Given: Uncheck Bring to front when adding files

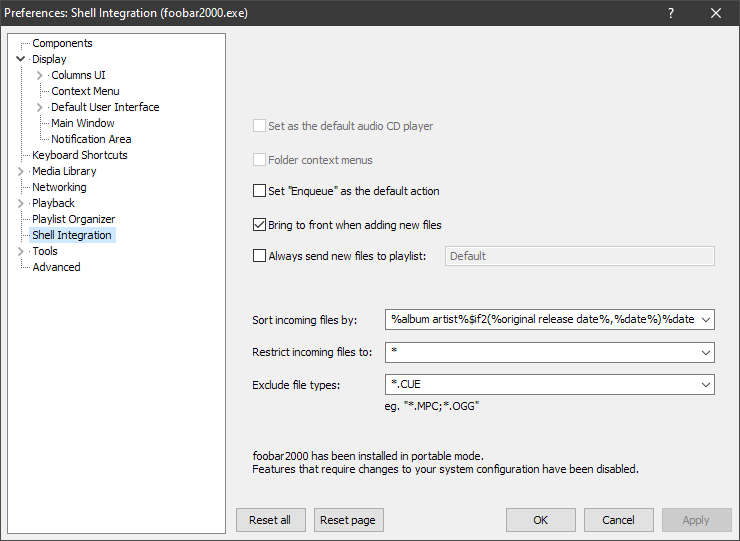Looking at the screenshot, I should pyautogui.click(x=260, y=225).
